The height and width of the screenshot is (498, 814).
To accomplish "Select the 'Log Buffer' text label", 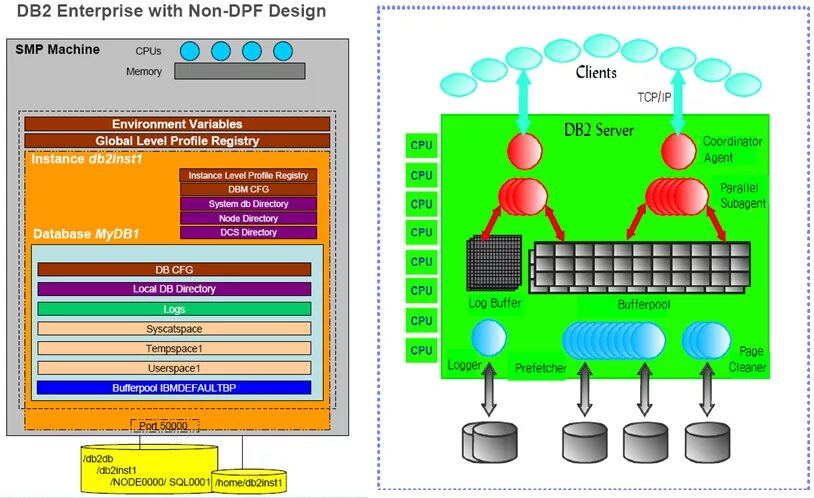I will (x=495, y=303).
